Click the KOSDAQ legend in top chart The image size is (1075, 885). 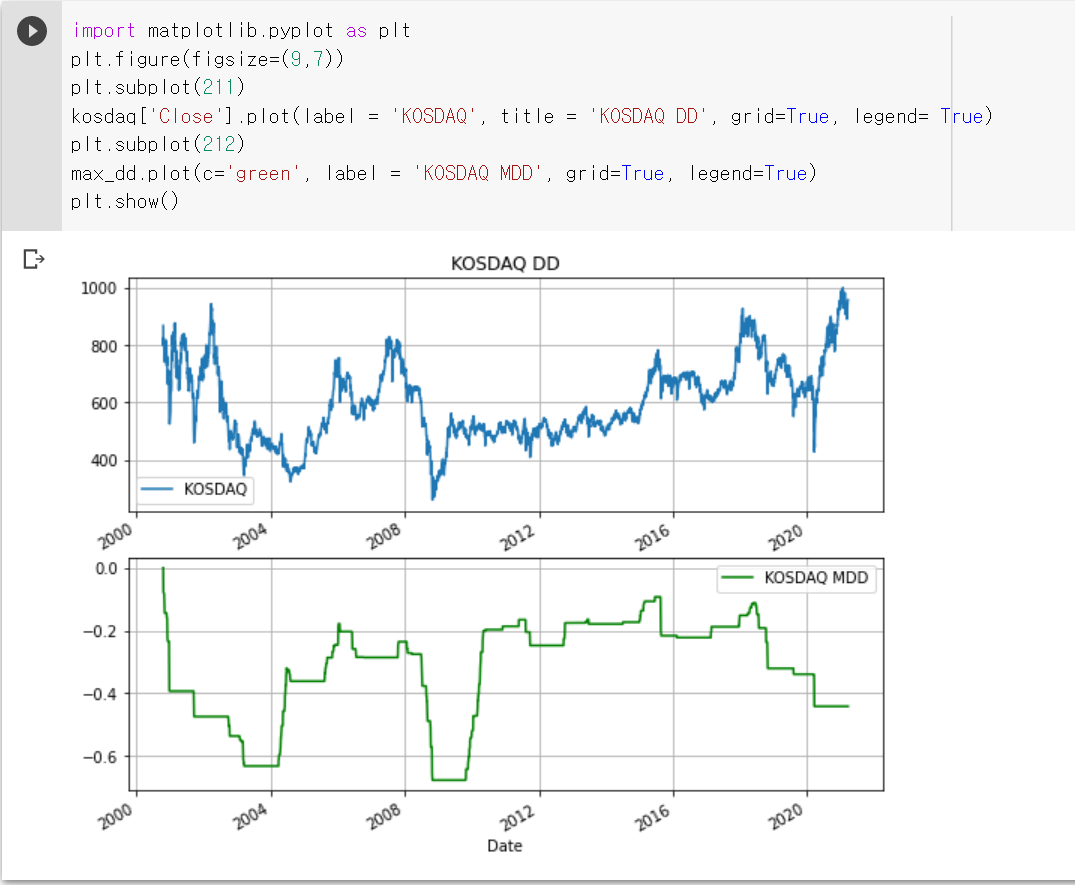[x=195, y=489]
